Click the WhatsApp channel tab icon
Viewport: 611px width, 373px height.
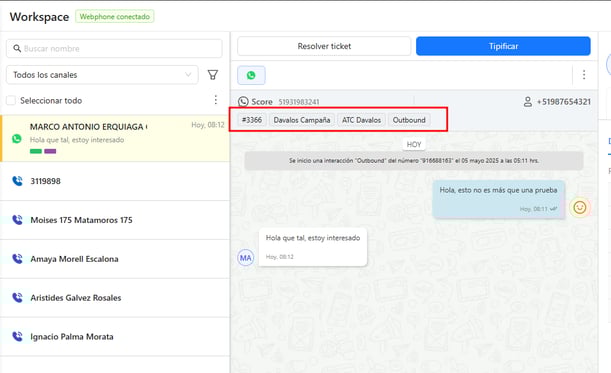click(251, 75)
